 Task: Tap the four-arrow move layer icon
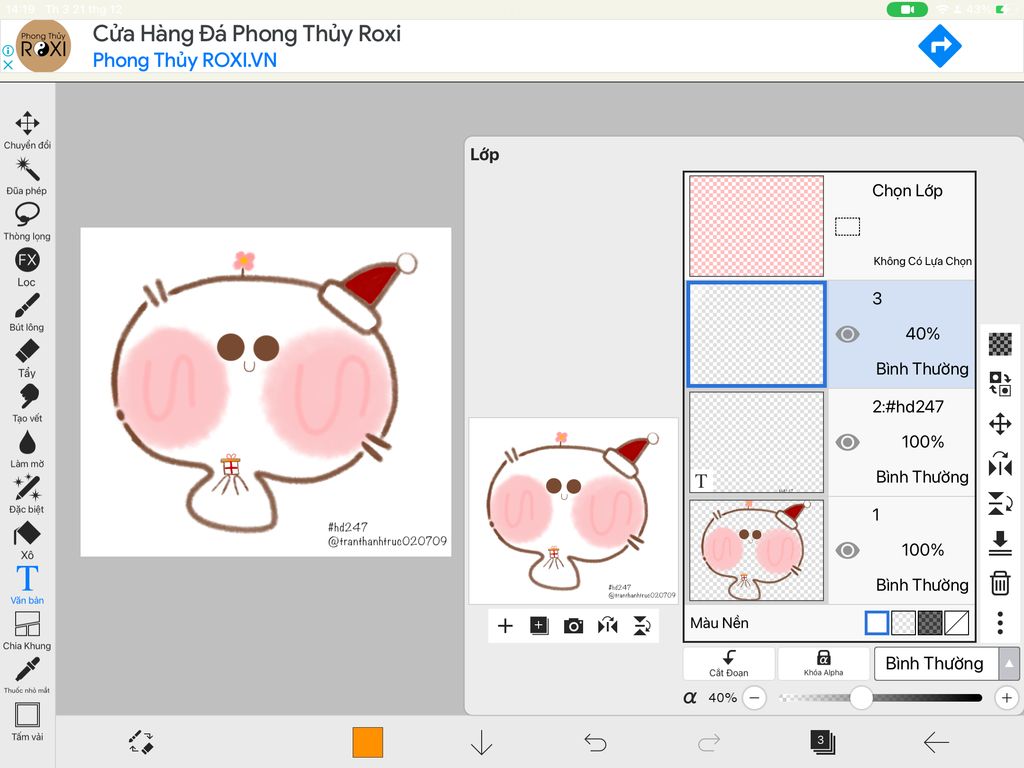tap(1000, 424)
